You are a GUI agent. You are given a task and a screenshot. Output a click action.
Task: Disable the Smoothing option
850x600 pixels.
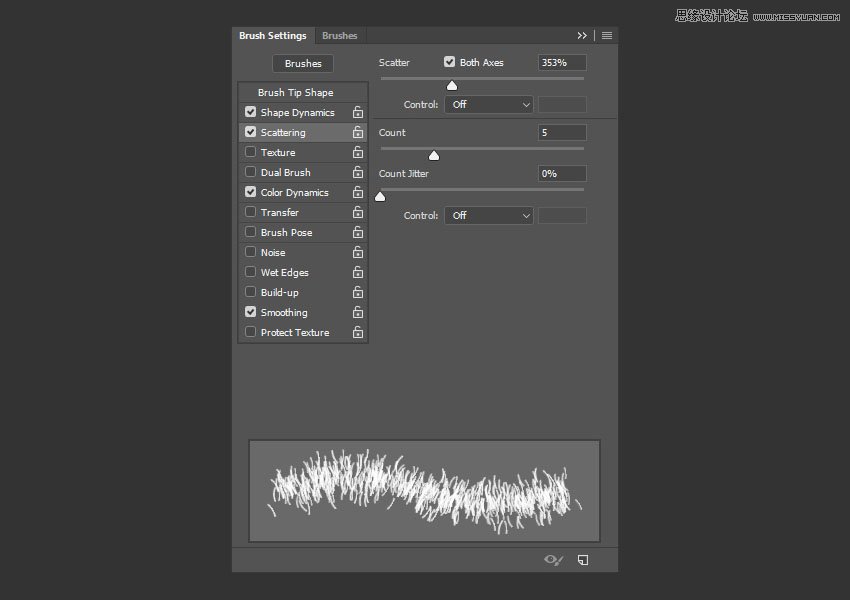(250, 312)
